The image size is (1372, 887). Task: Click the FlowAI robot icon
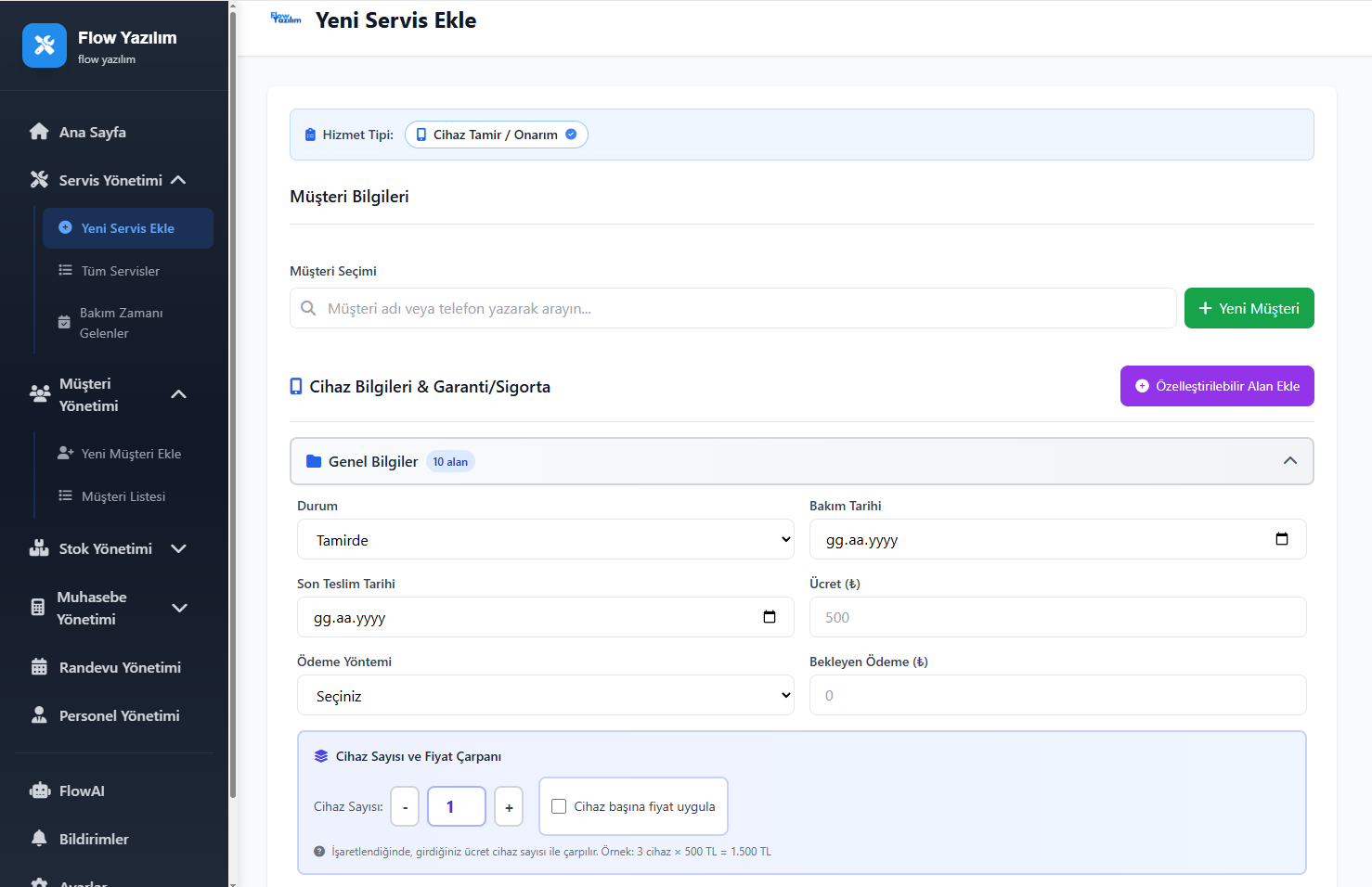pyautogui.click(x=40, y=791)
